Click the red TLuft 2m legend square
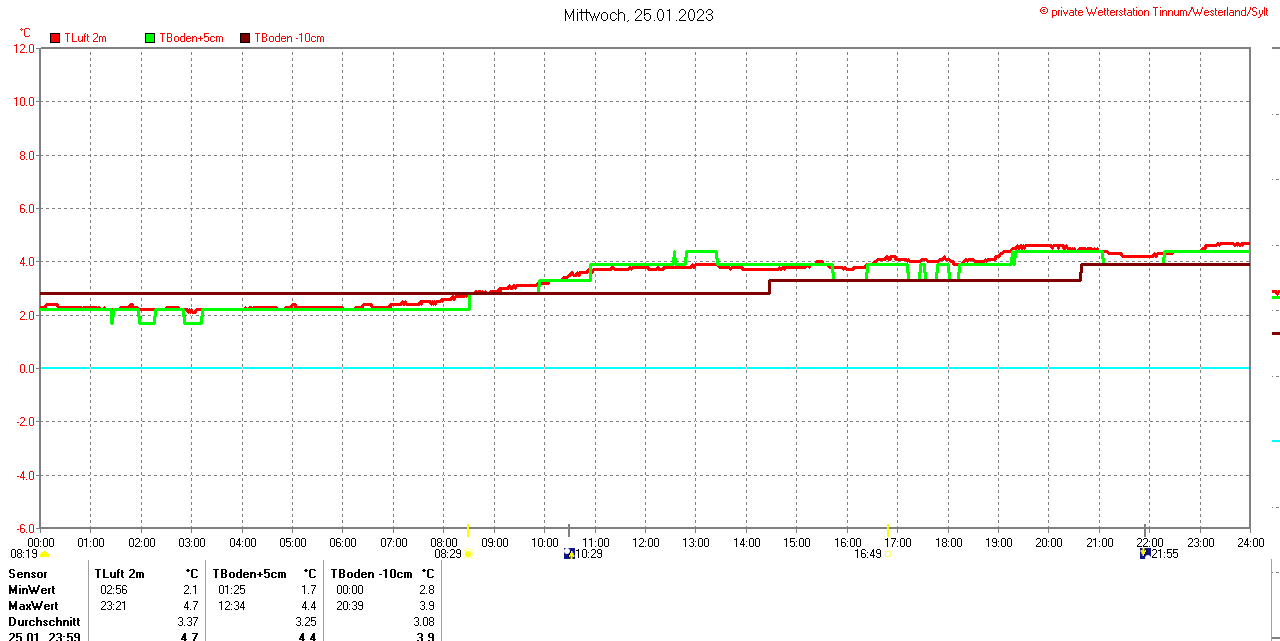The height and width of the screenshot is (641, 1280). [x=55, y=38]
